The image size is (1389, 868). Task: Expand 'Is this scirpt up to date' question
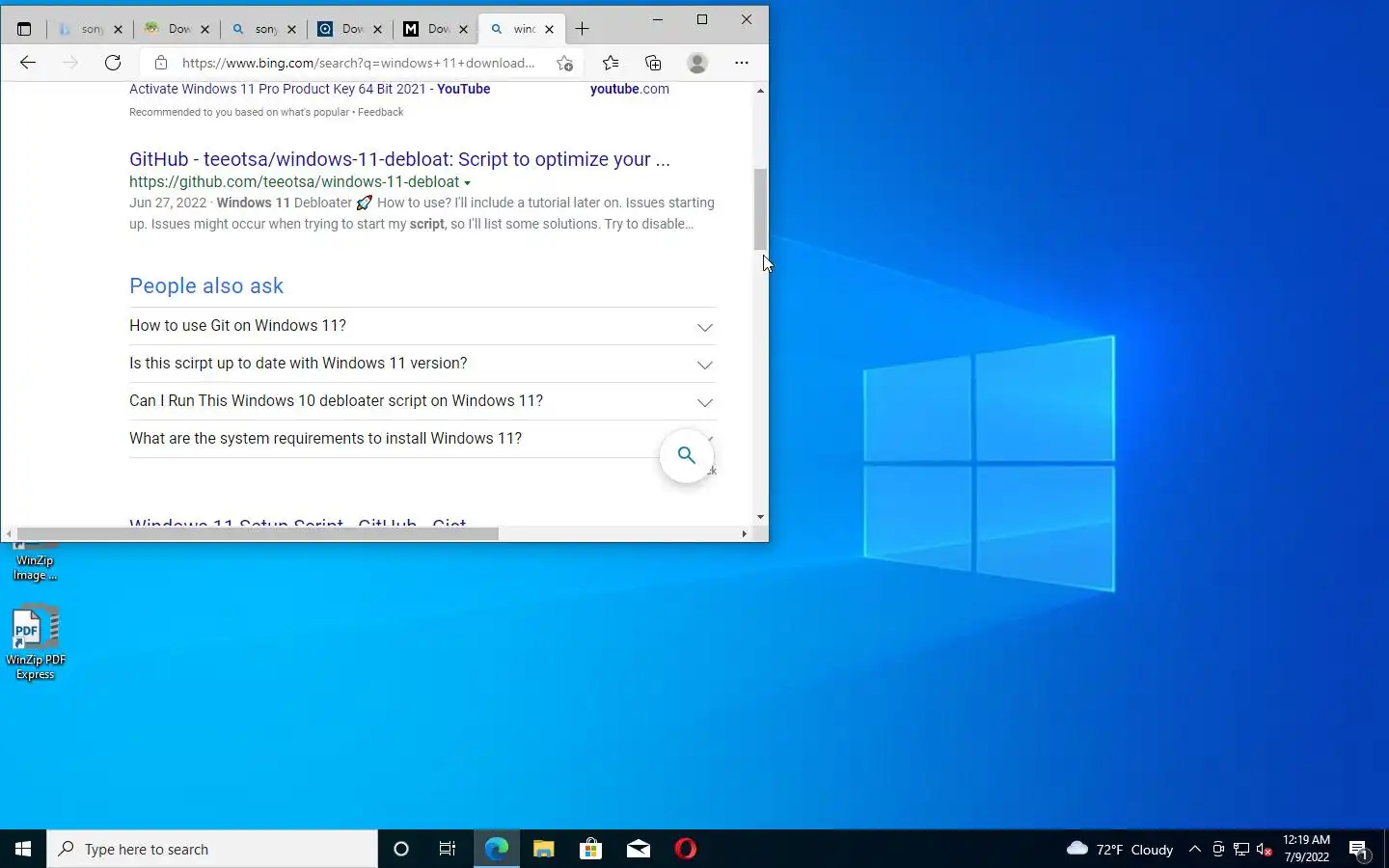tap(422, 364)
